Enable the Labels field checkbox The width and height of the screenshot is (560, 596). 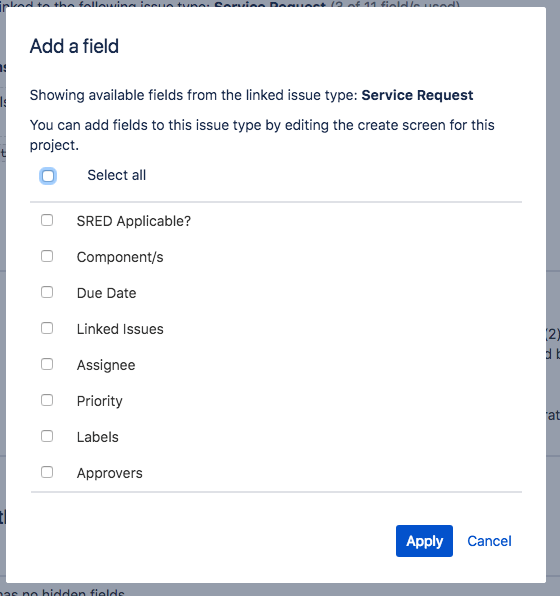pyautogui.click(x=47, y=436)
